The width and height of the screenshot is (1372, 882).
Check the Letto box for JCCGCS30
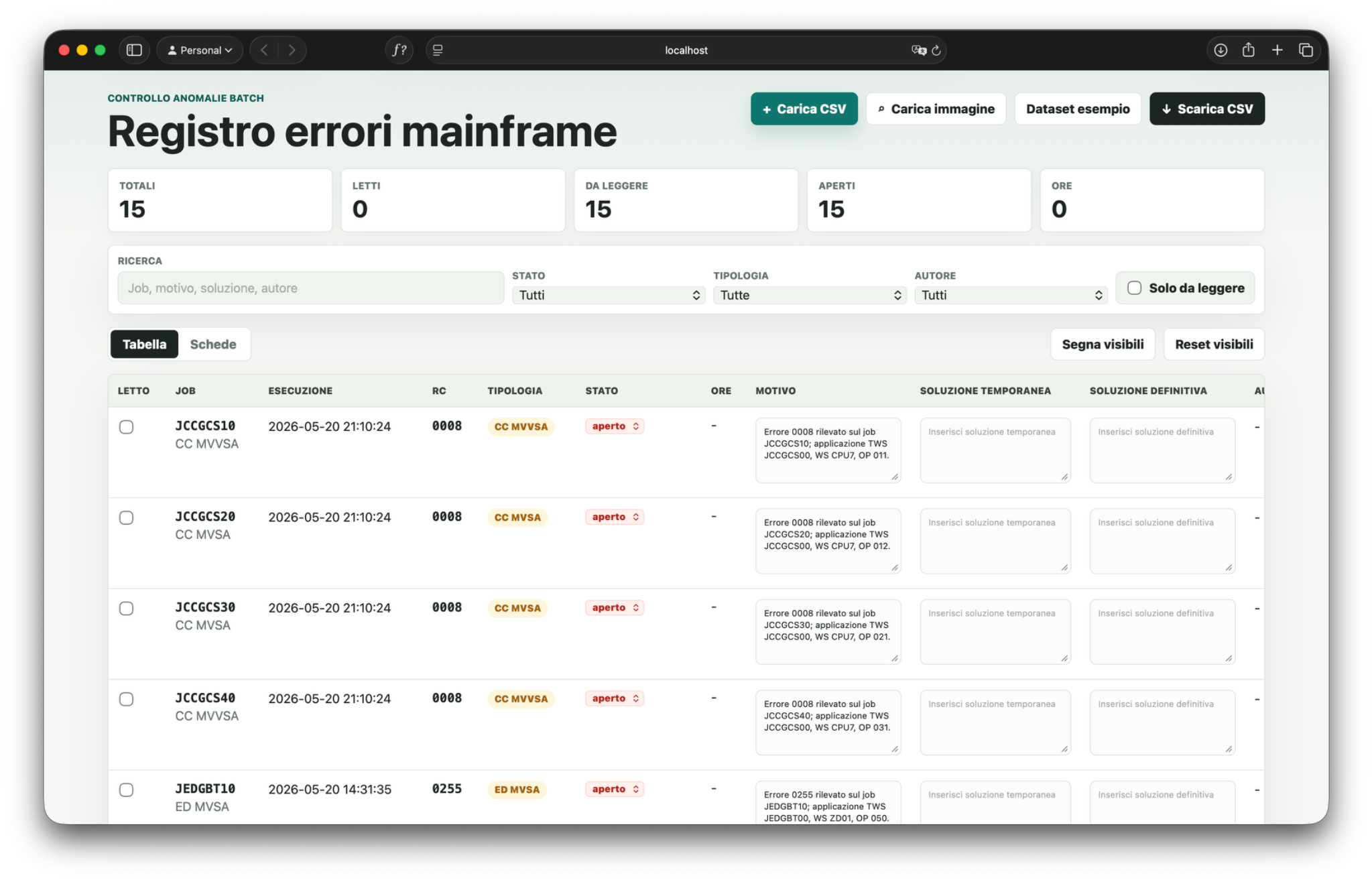coord(126,608)
